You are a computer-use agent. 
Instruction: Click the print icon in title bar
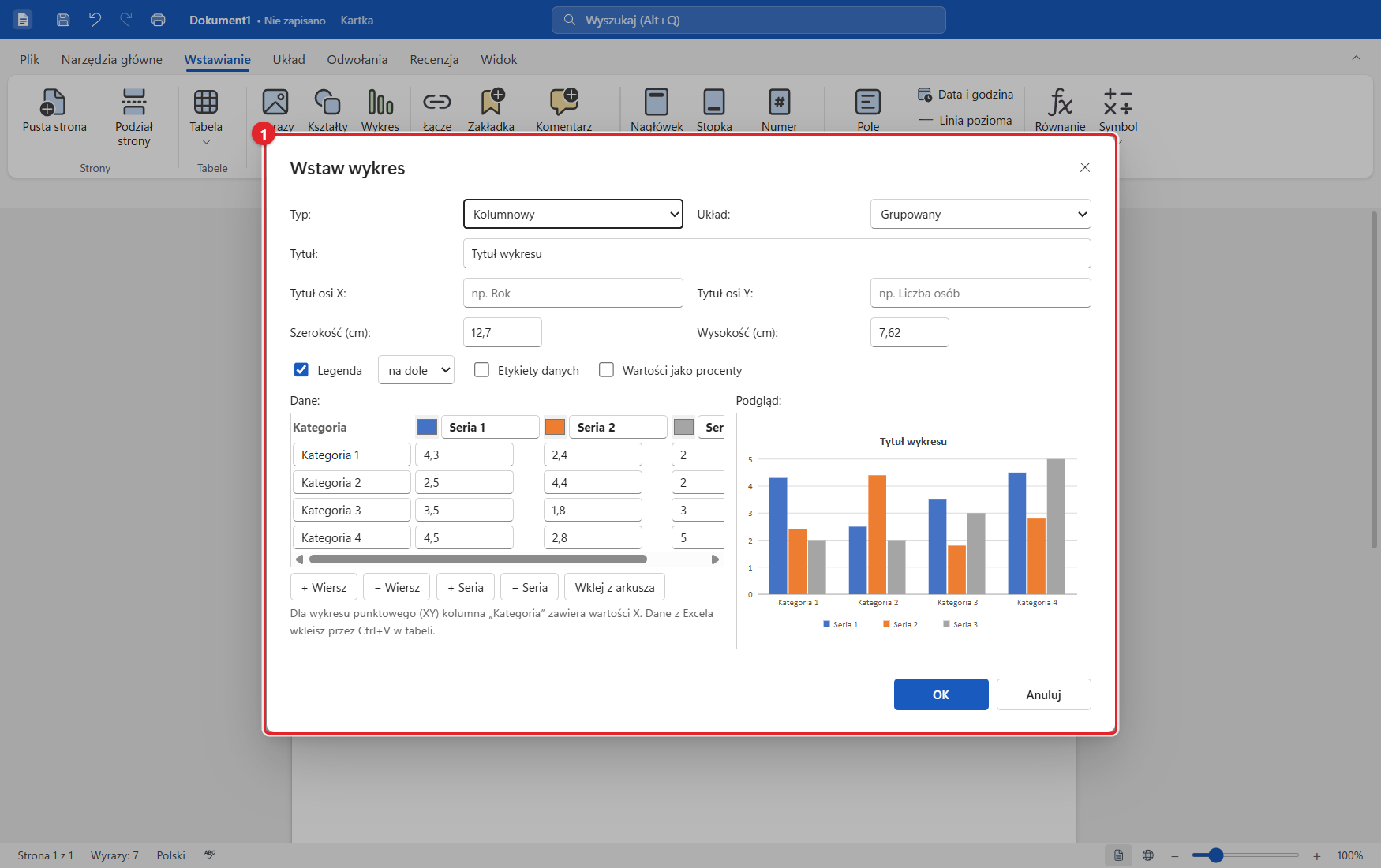[x=158, y=20]
